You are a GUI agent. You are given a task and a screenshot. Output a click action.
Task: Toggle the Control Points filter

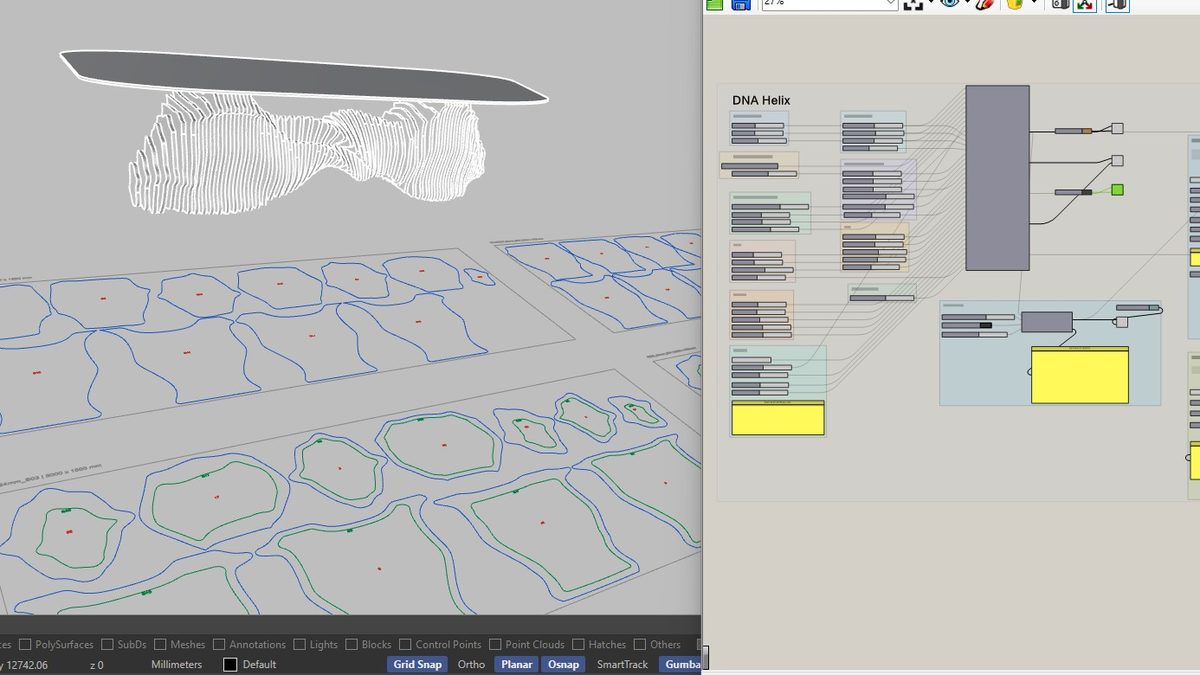405,645
